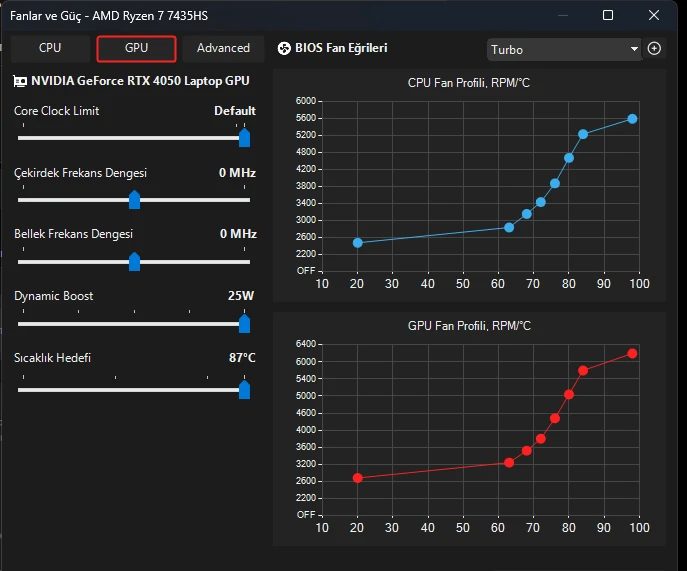Click the Dynamic Boost slider handle
The image size is (687, 571).
pos(244,324)
